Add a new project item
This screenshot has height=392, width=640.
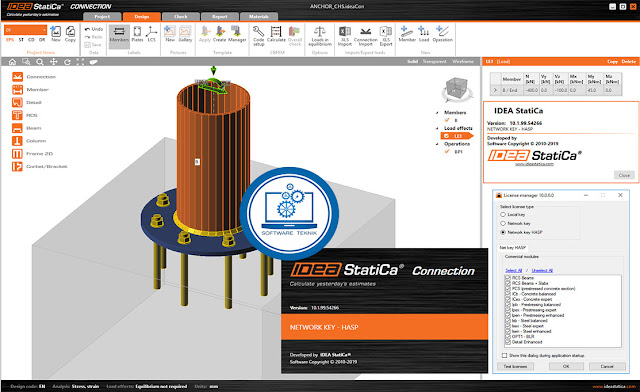click(56, 33)
